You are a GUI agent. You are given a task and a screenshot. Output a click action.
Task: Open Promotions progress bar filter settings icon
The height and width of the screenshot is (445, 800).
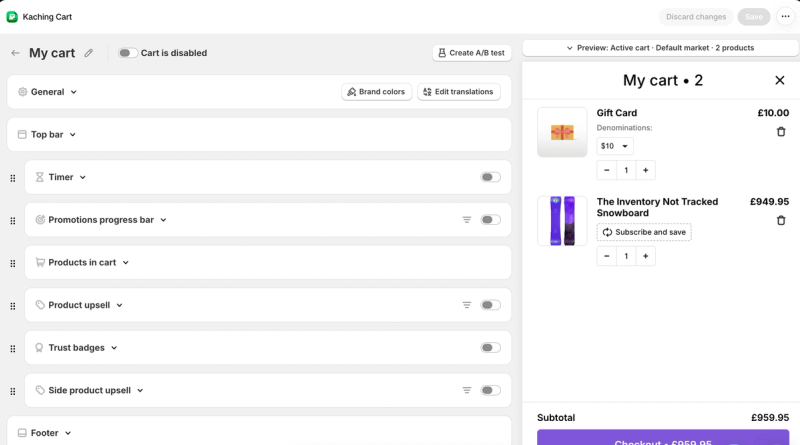(x=467, y=219)
